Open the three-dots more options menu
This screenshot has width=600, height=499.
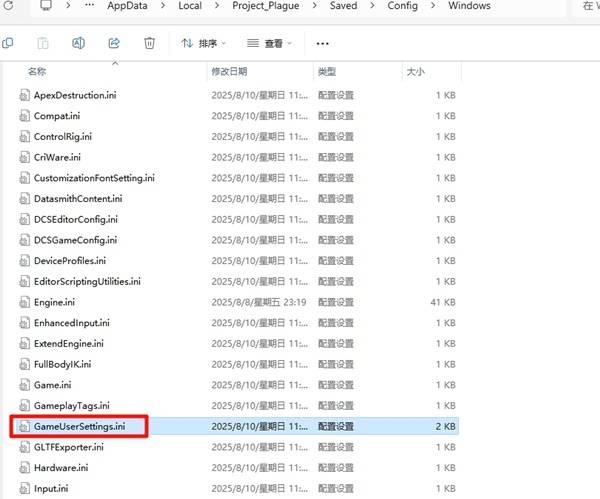[x=322, y=43]
